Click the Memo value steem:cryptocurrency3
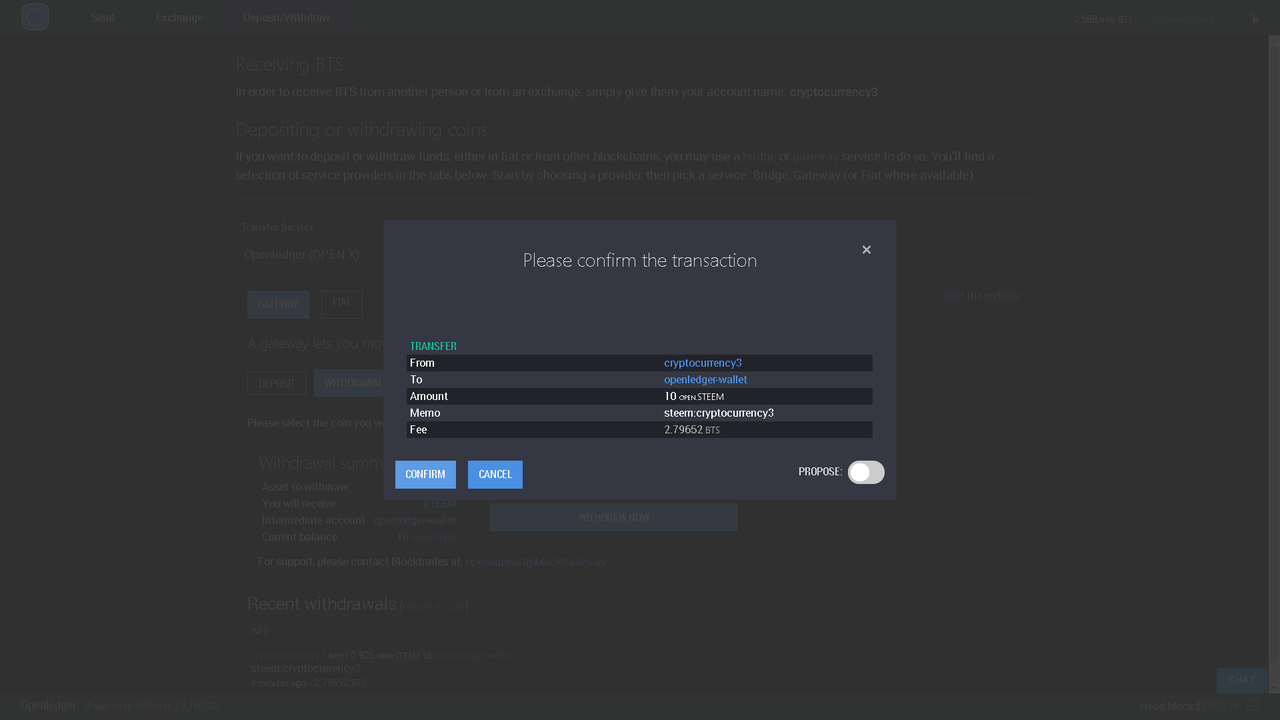Viewport: 1280px width, 720px height. tap(719, 413)
